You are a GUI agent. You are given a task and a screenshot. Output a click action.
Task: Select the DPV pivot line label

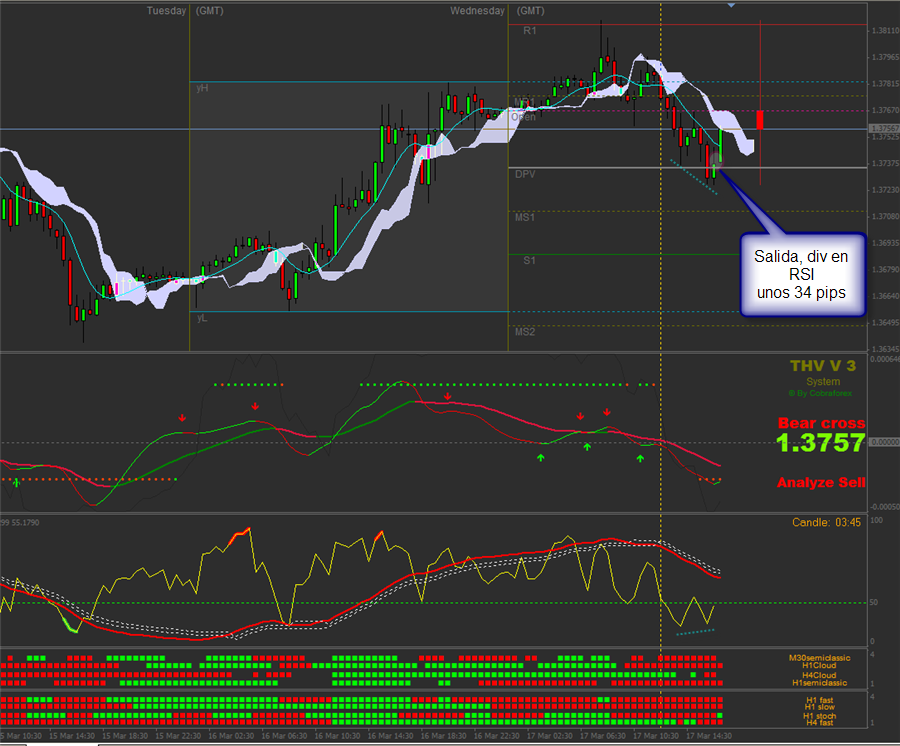pyautogui.click(x=525, y=174)
